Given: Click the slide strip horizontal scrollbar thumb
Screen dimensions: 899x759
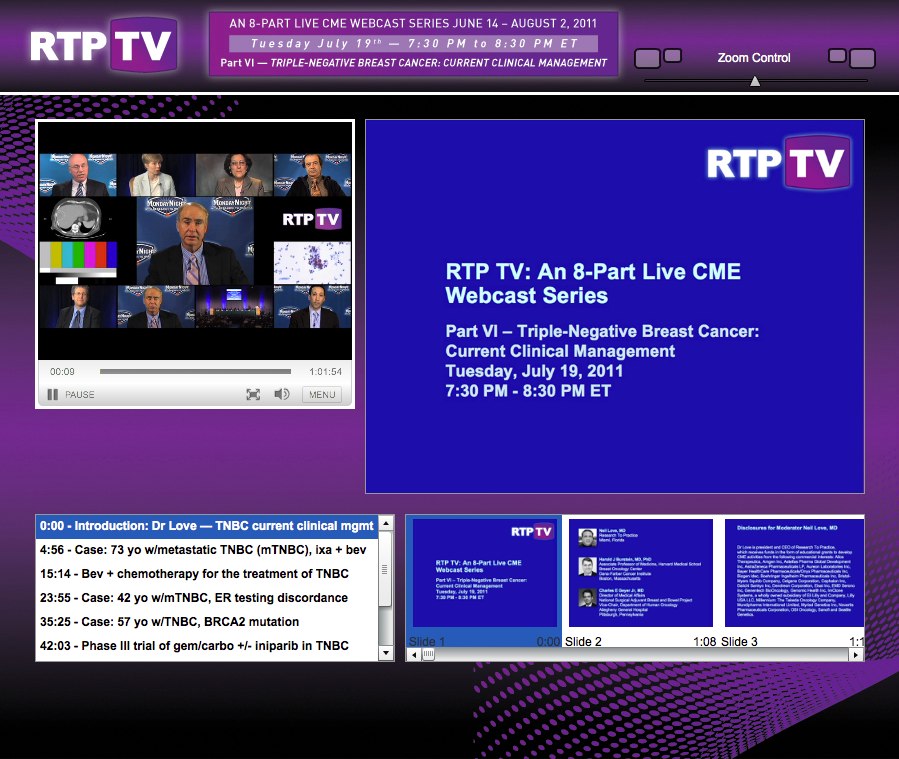Looking at the screenshot, I should pyautogui.click(x=428, y=655).
